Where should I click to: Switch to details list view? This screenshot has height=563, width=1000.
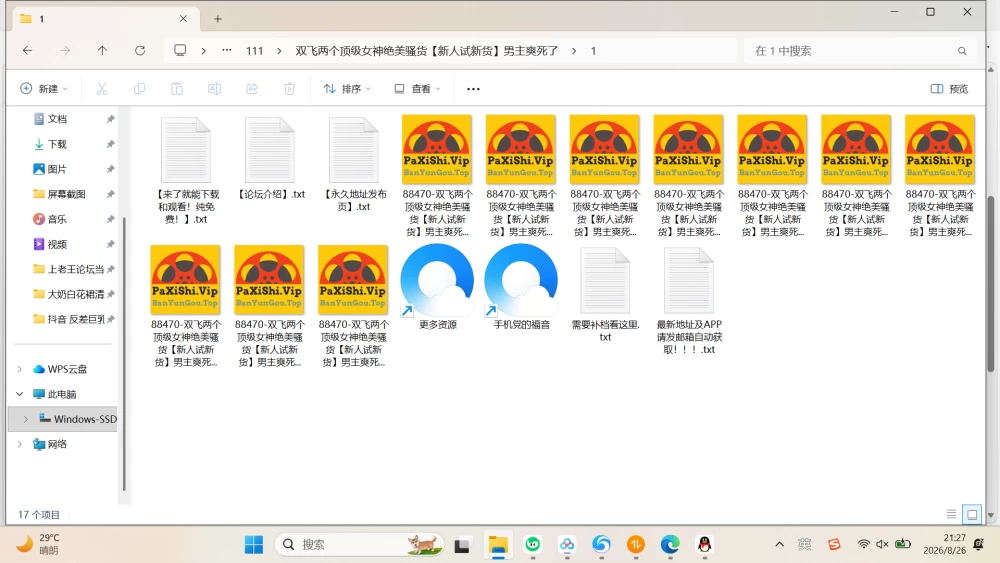coord(952,514)
